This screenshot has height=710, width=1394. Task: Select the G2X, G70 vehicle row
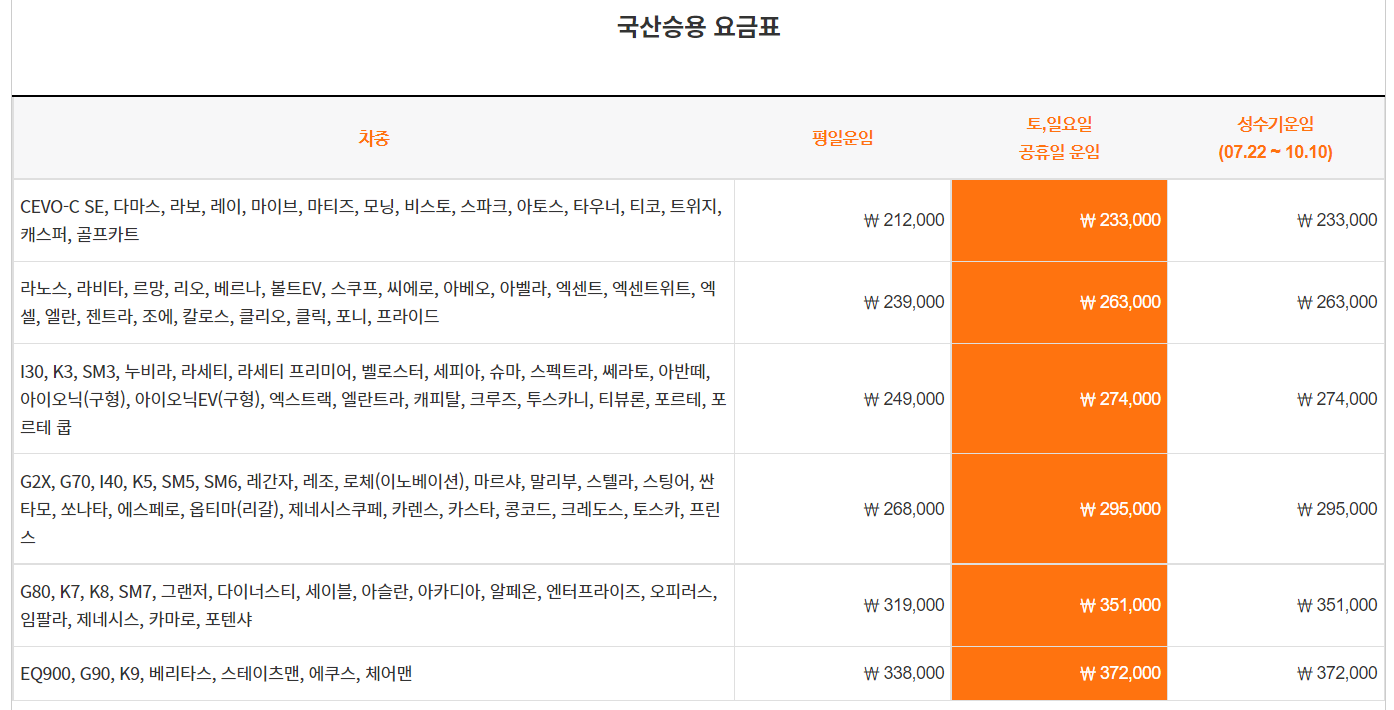point(370,508)
